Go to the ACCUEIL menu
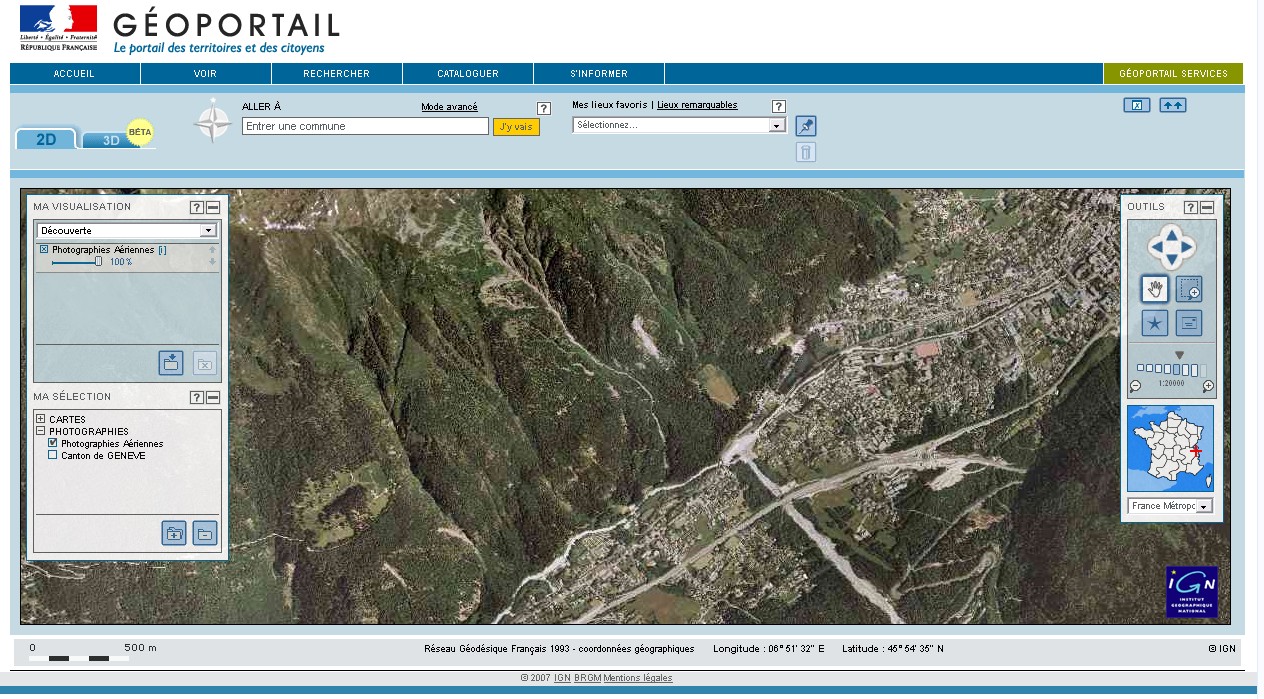1264x699 pixels. pyautogui.click(x=75, y=74)
